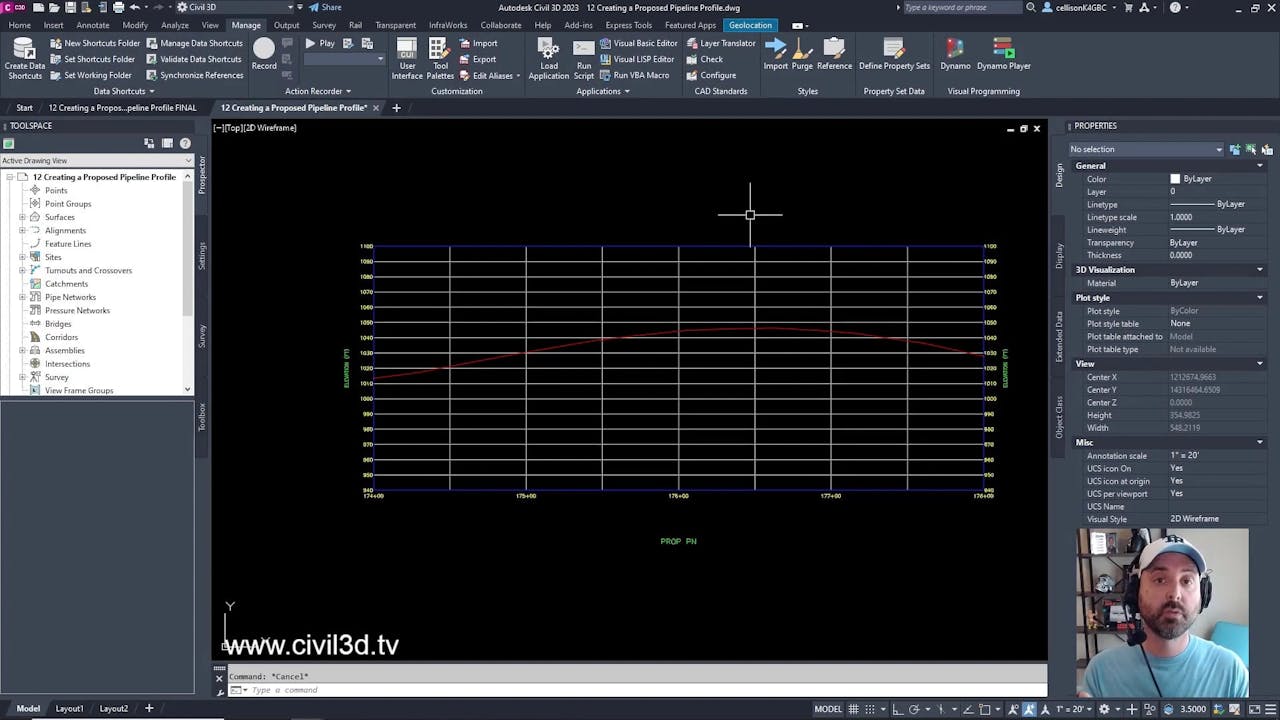Open the Geolocation ribbon tab
Screen dimensions: 1280x720
coord(750,25)
